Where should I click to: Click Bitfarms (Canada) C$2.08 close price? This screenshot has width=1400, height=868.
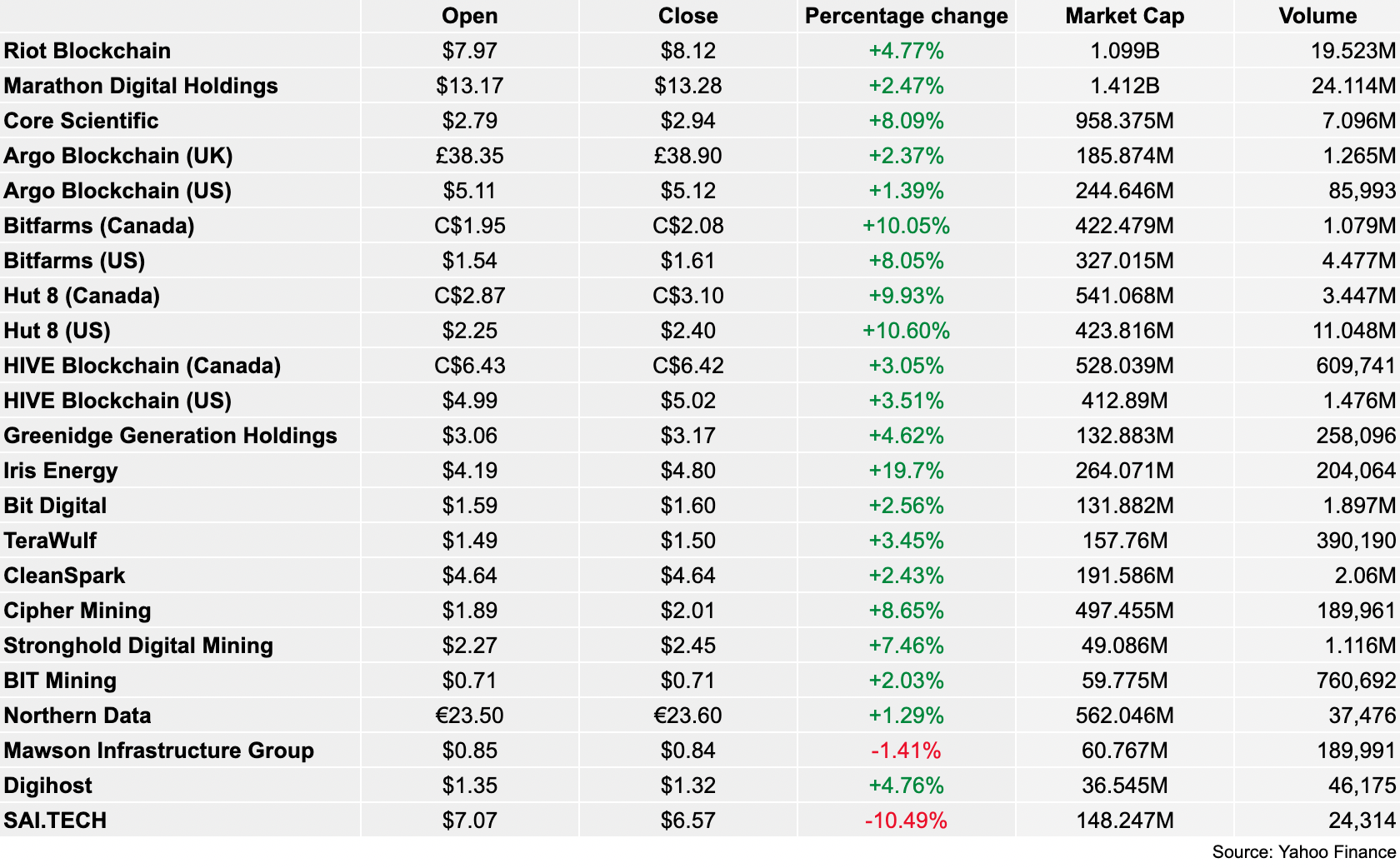coord(687,226)
